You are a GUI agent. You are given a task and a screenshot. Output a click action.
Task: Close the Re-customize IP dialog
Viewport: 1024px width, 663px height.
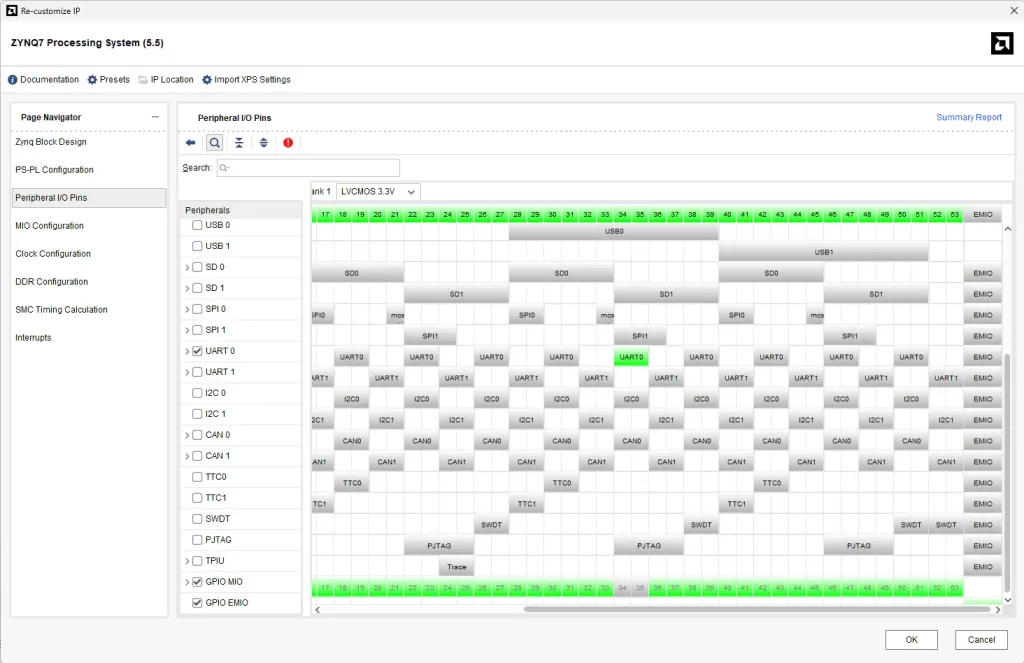click(x=1014, y=10)
